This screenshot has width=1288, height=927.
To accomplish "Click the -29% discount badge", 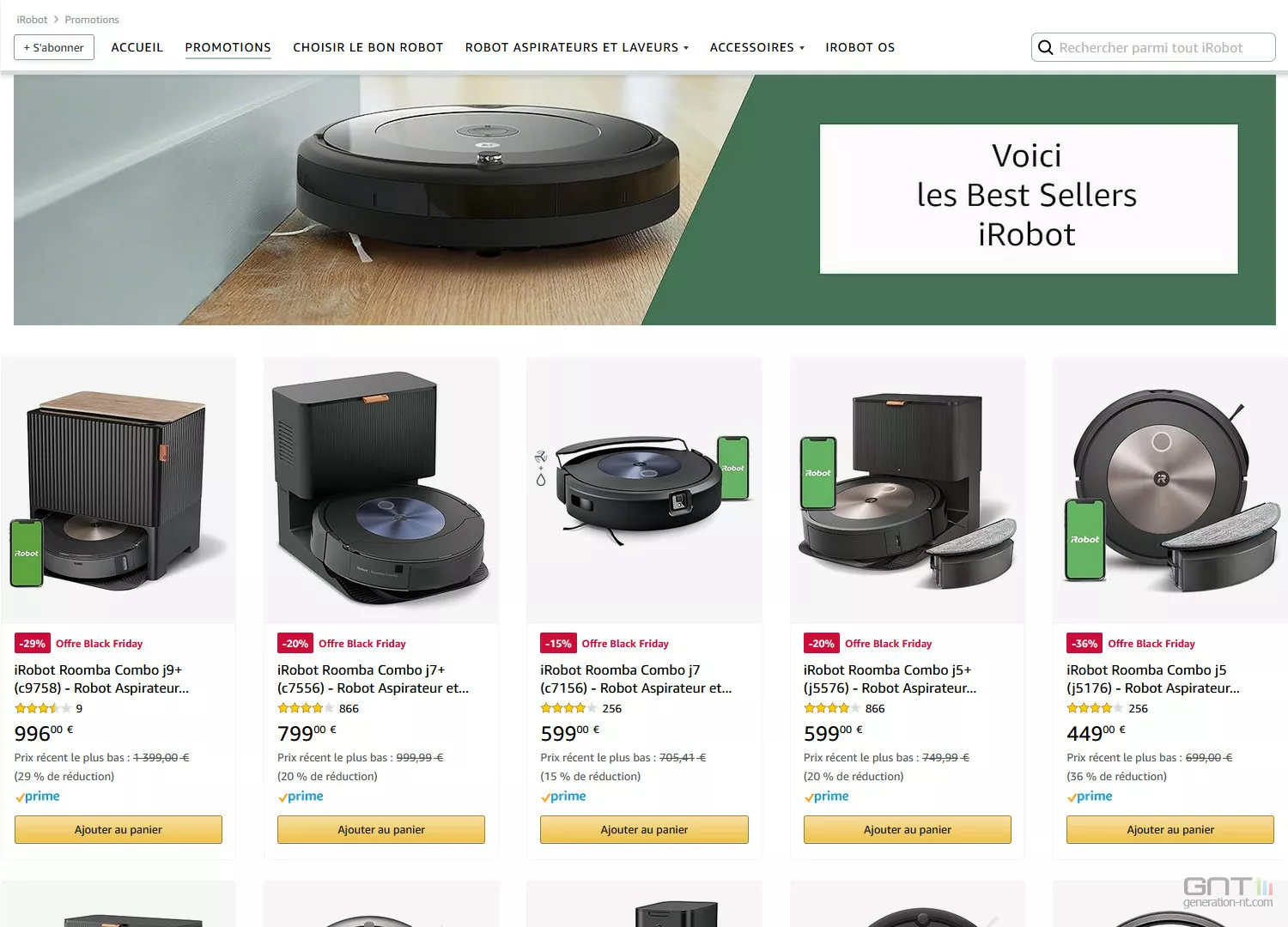I will coord(33,643).
